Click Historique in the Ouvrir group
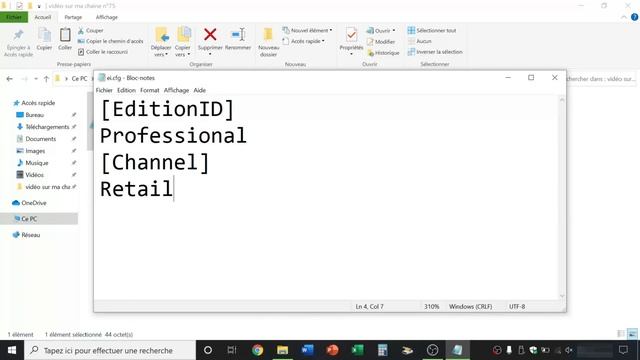Viewport: 640px width, 360px height. click(383, 53)
